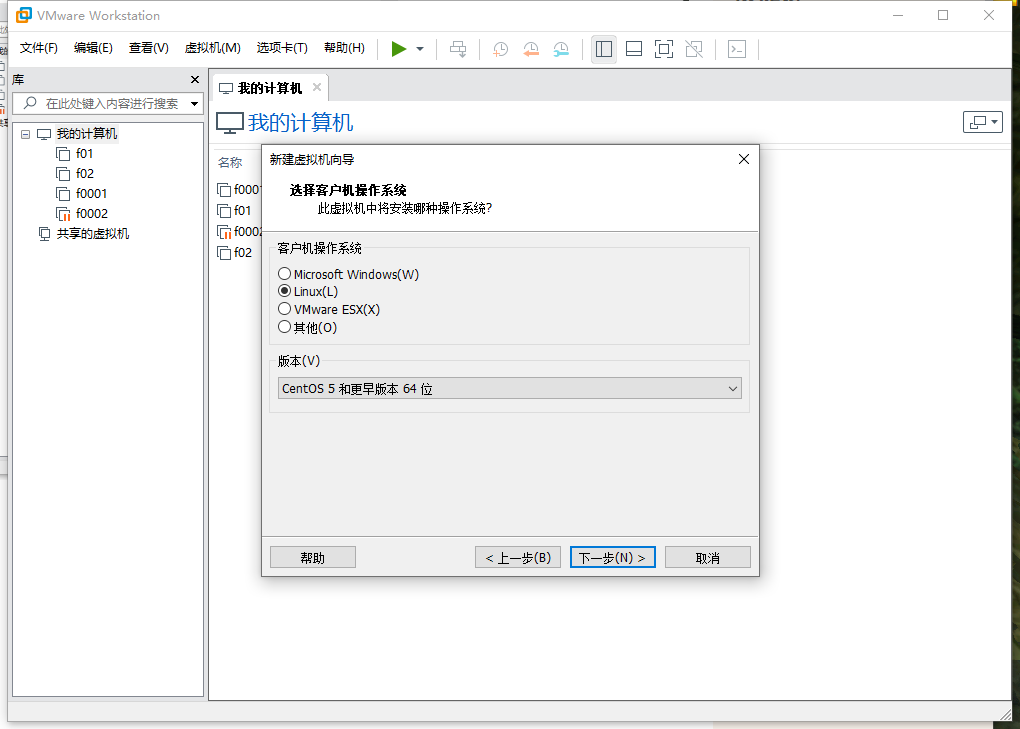Open the 文件(F) menu
Viewport: 1020px width, 729px height.
[x=38, y=48]
